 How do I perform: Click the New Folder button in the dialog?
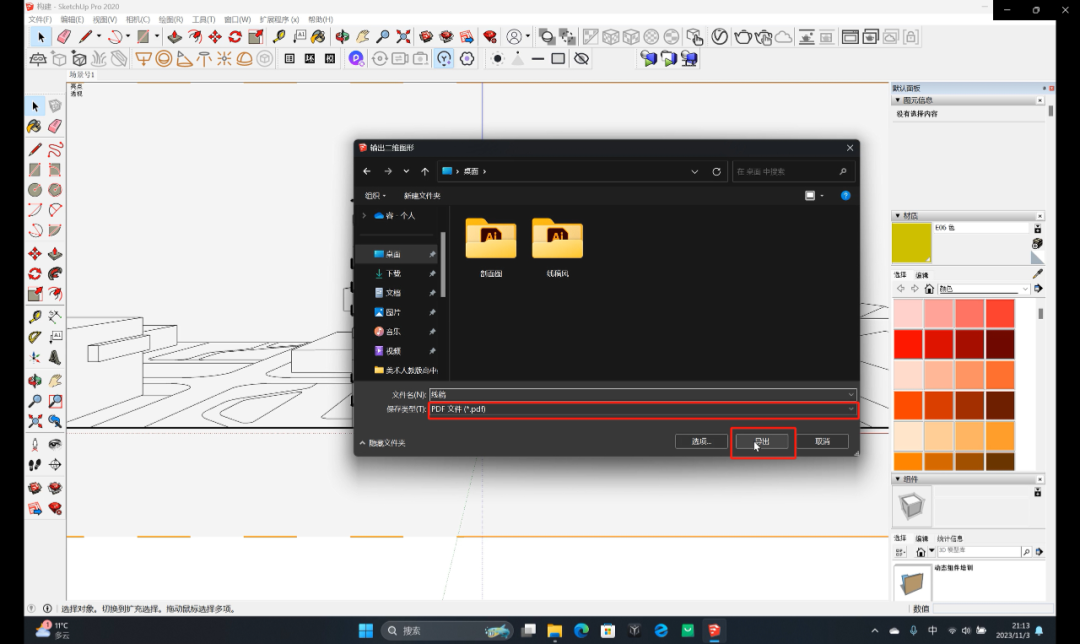(x=422, y=196)
